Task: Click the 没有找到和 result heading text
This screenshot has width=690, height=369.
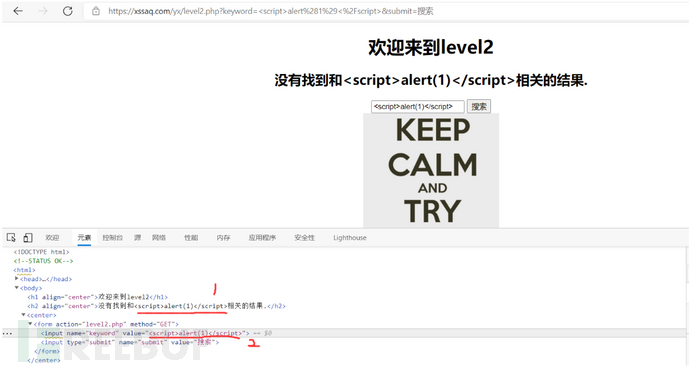Action: pos(431,80)
